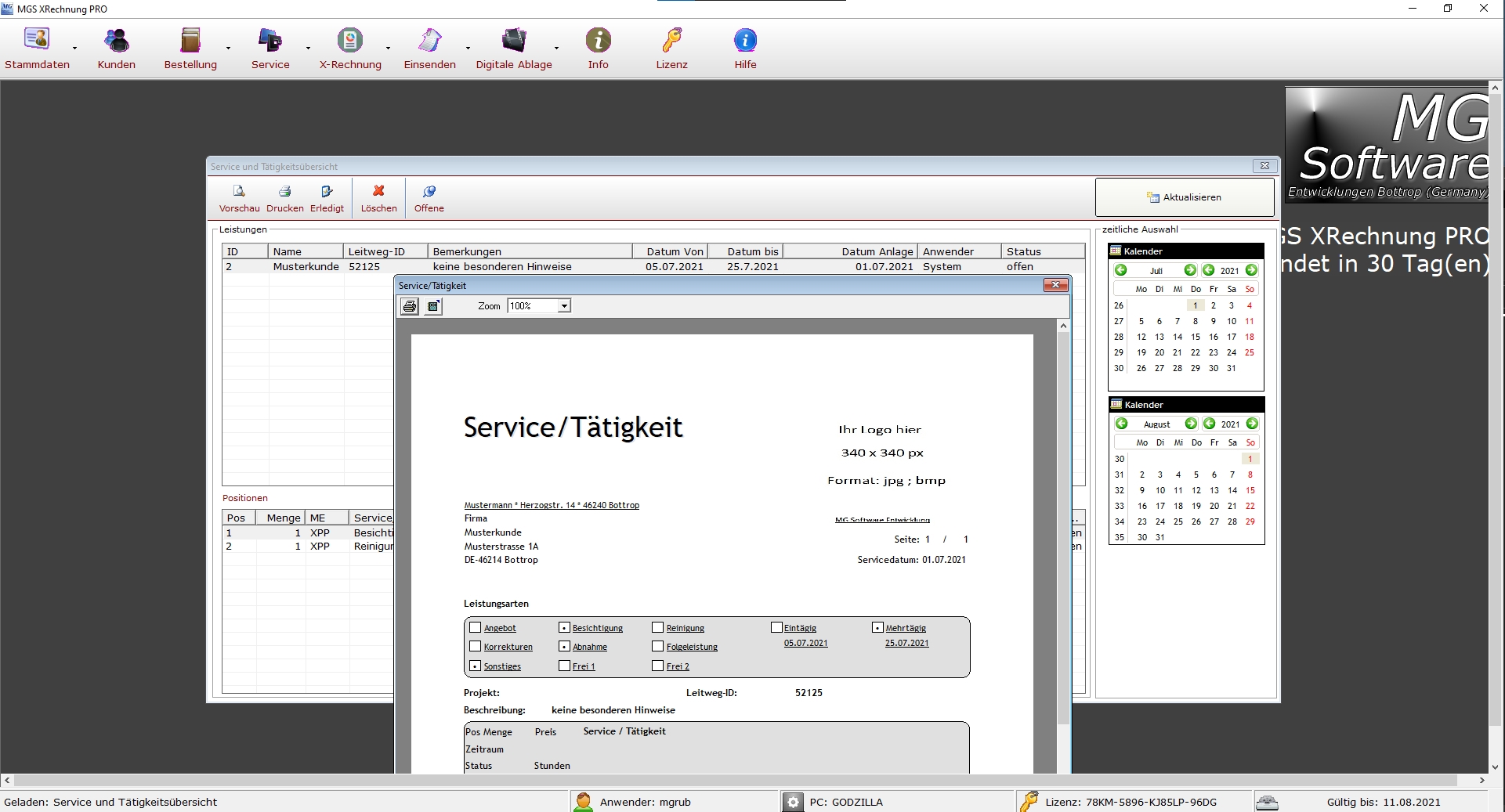The image size is (1505, 812).
Task: Go to next month in the August calendar
Action: pyautogui.click(x=1191, y=424)
